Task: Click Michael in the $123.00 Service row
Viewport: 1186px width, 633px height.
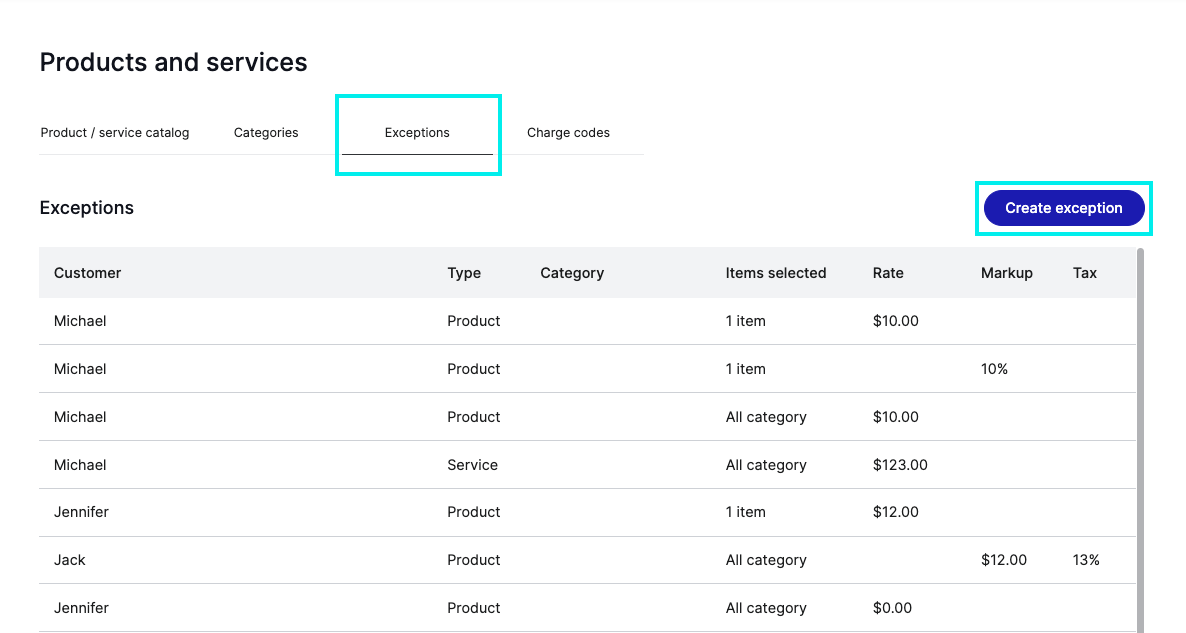Action: (x=79, y=465)
